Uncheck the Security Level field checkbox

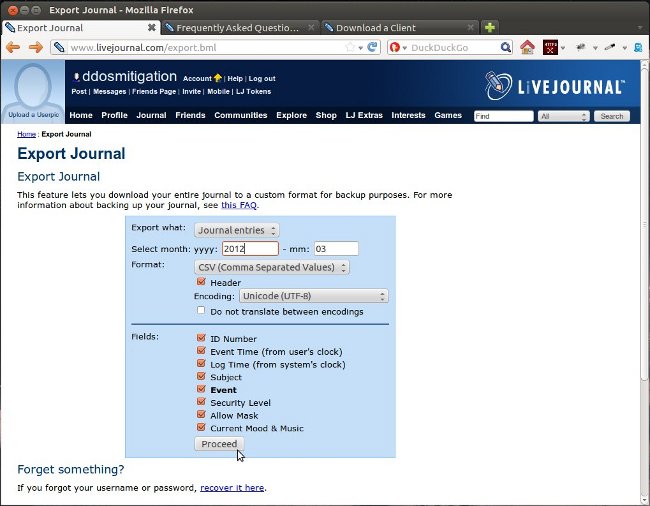(202, 403)
